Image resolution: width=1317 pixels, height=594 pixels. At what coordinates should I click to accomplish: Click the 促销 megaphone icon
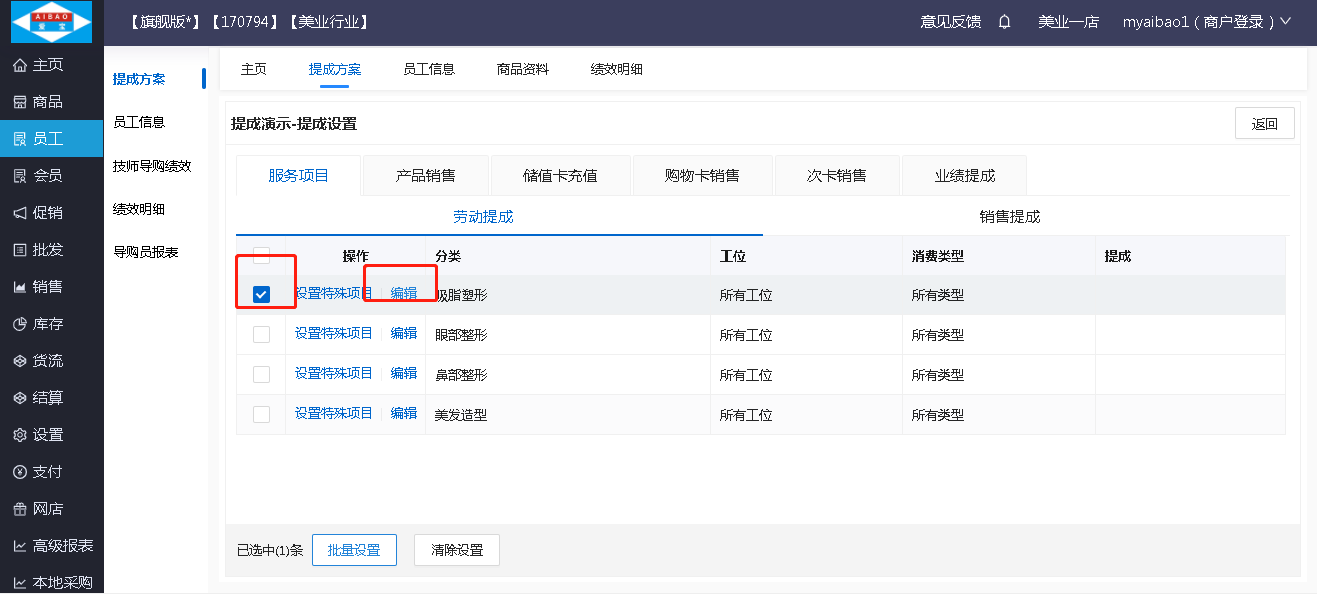(20, 213)
